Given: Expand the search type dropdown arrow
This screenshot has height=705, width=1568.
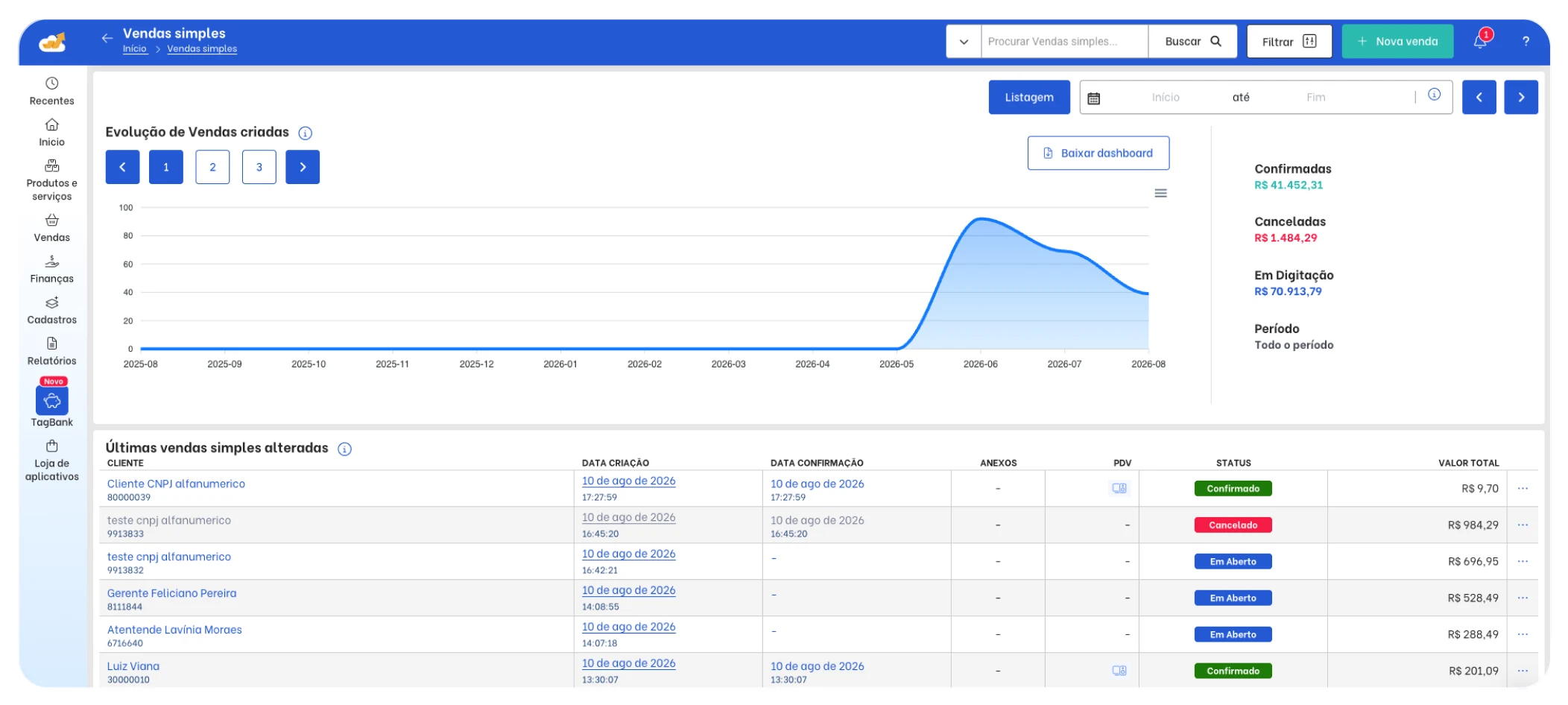Looking at the screenshot, I should point(964,42).
